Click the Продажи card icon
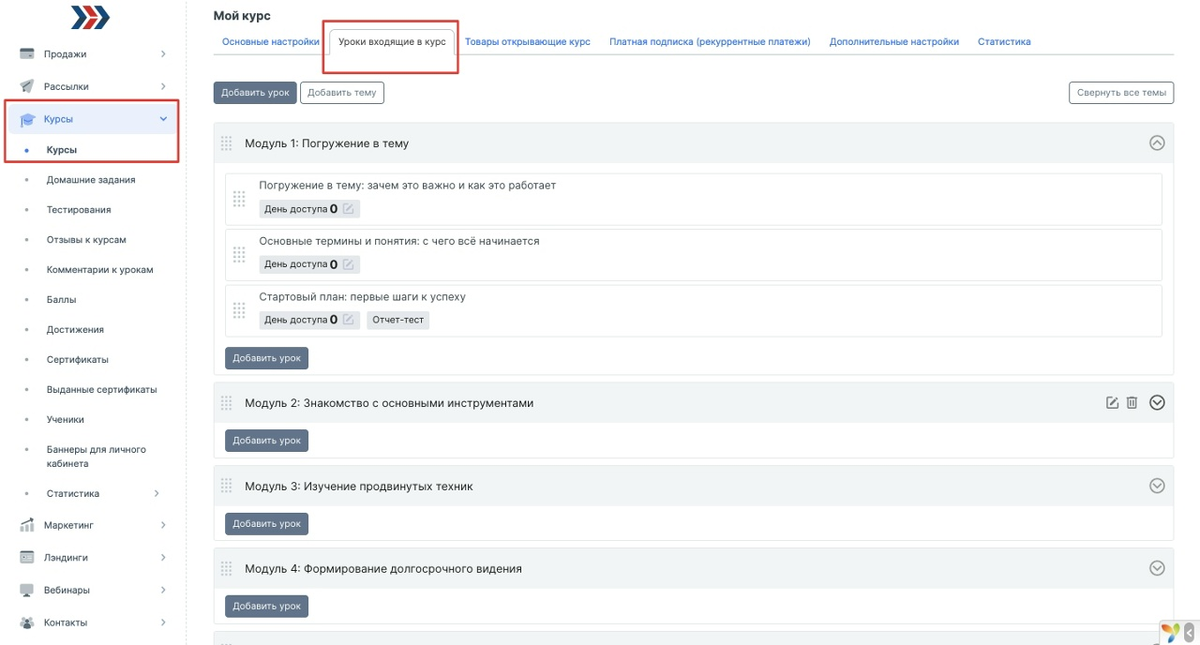This screenshot has height=645, width=1200. [28, 54]
